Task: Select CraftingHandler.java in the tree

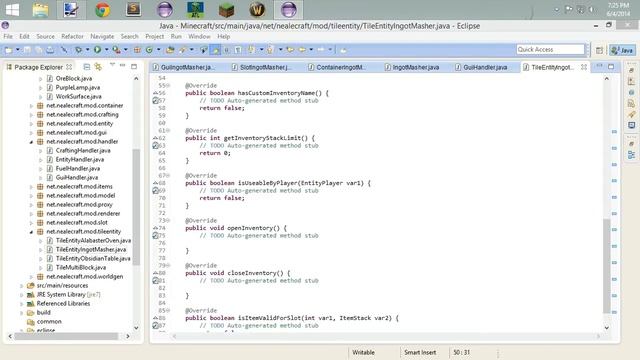Action: [83, 151]
